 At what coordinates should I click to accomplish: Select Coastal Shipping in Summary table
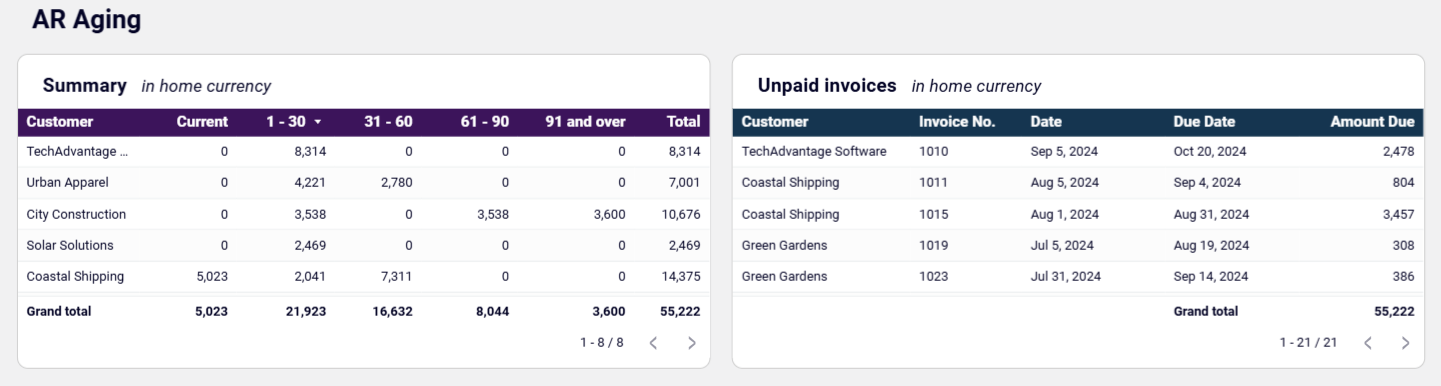pyautogui.click(x=76, y=276)
